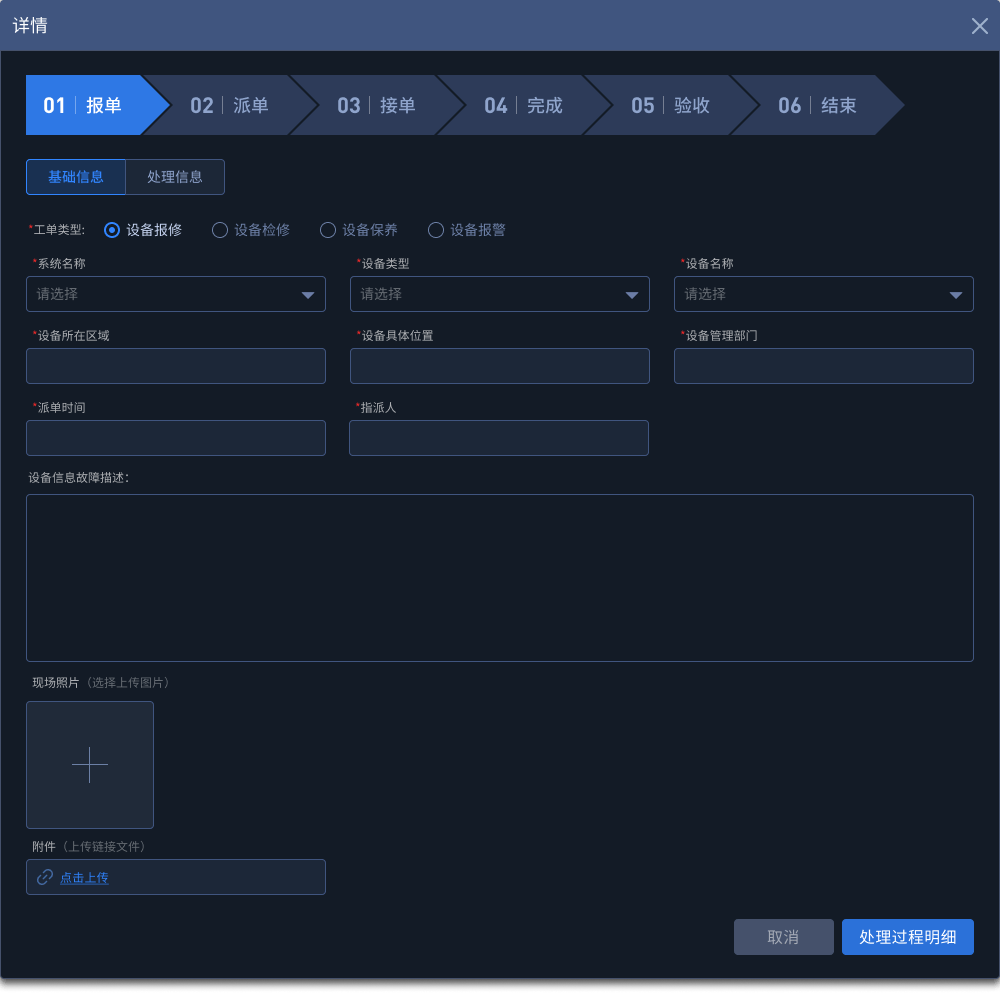The height and width of the screenshot is (1000, 1000).
Task: Switch to the 处理信息 tab
Action: [175, 177]
